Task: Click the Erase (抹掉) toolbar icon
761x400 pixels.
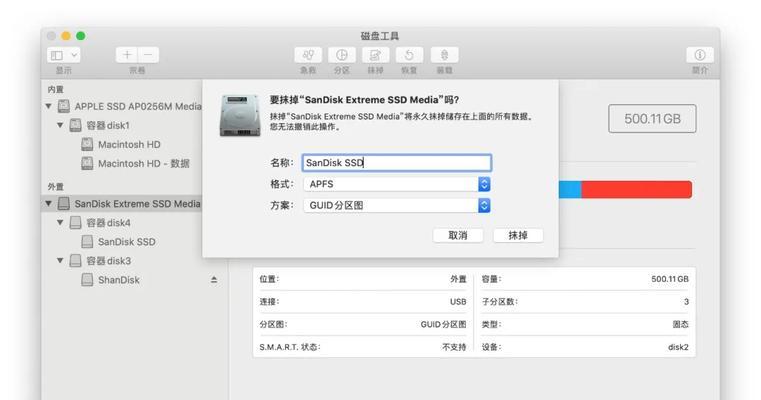Action: 375,55
